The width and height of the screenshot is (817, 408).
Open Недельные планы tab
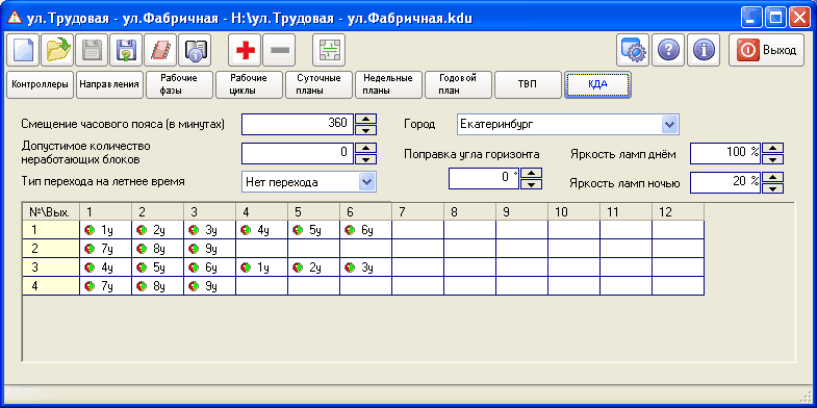tap(388, 85)
